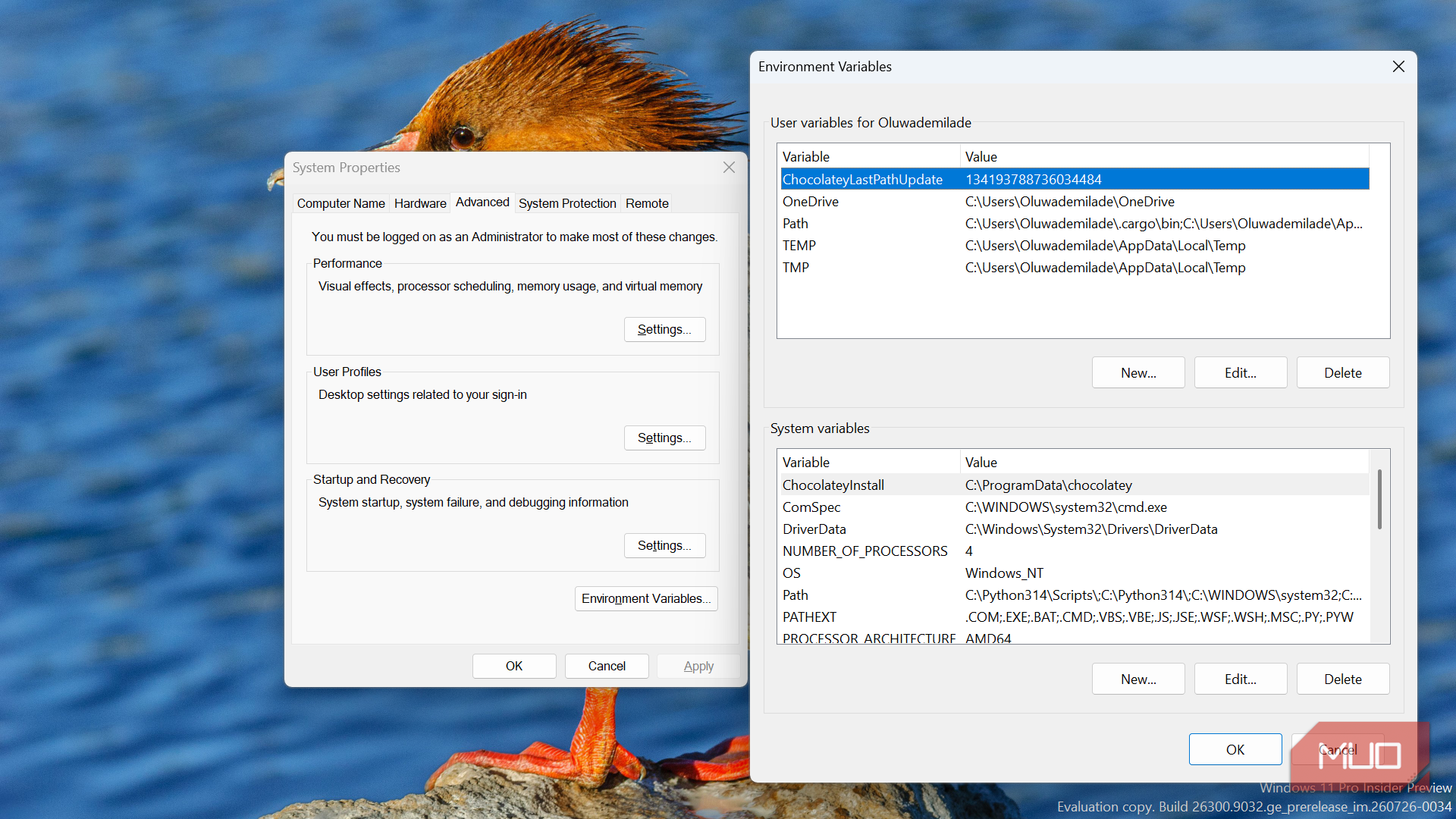Select the system Path variable row
This screenshot has width=1456, height=819.
tap(1075, 595)
